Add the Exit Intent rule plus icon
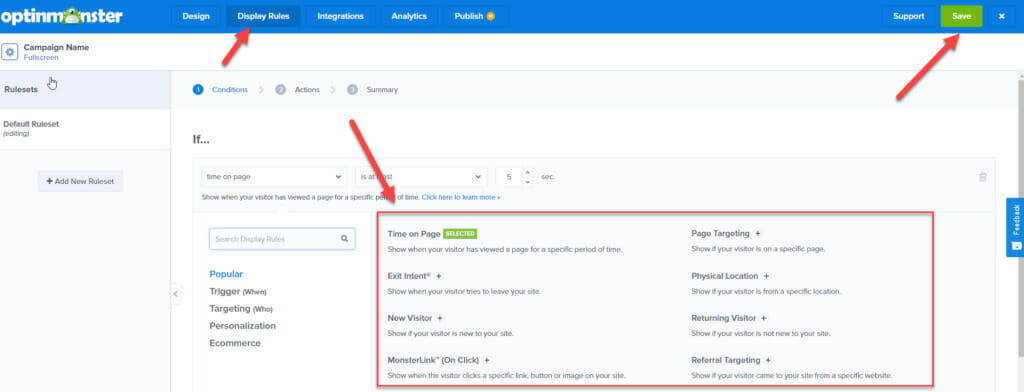The image size is (1024, 392). click(x=439, y=276)
